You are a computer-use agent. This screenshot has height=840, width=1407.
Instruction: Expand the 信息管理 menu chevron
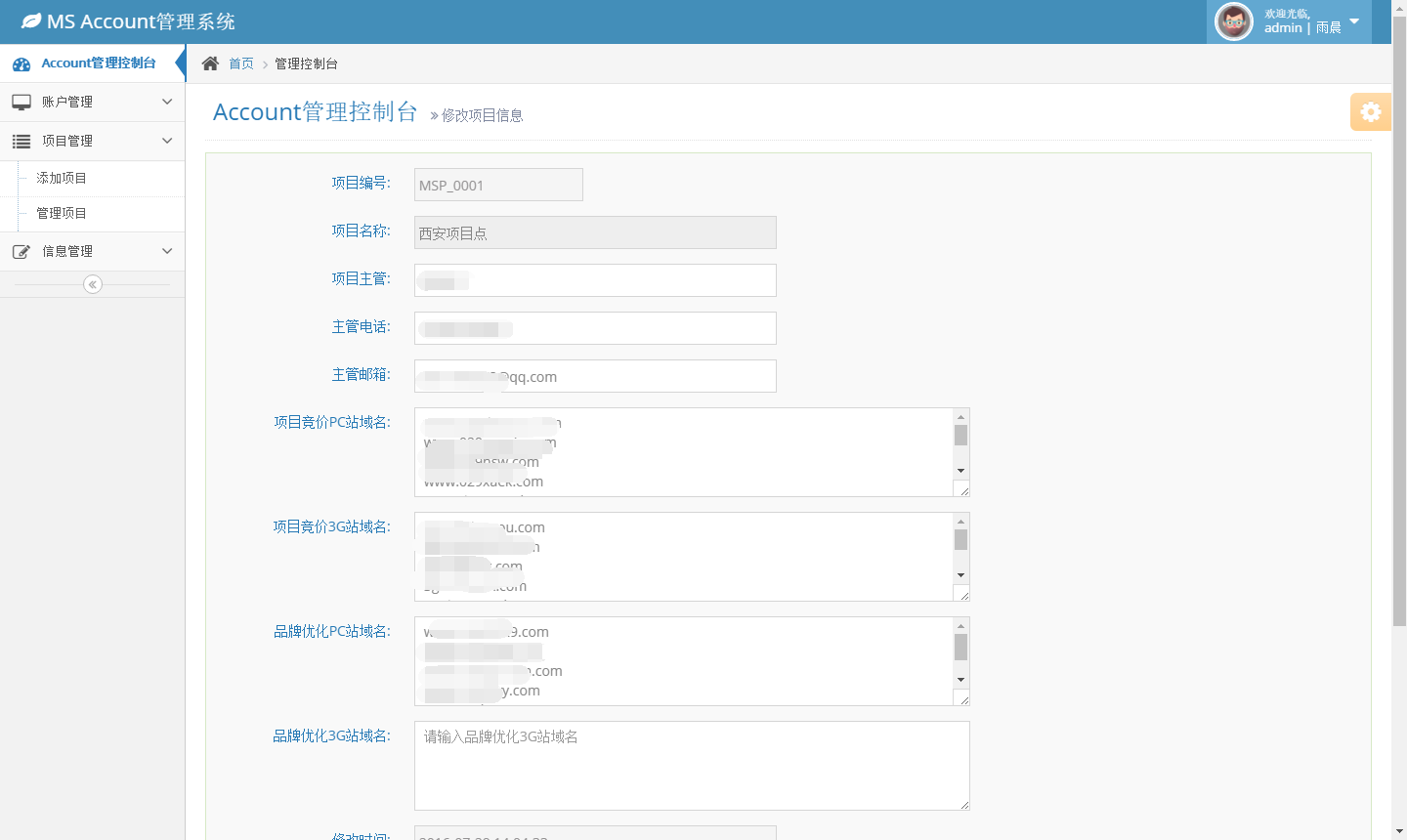(167, 251)
